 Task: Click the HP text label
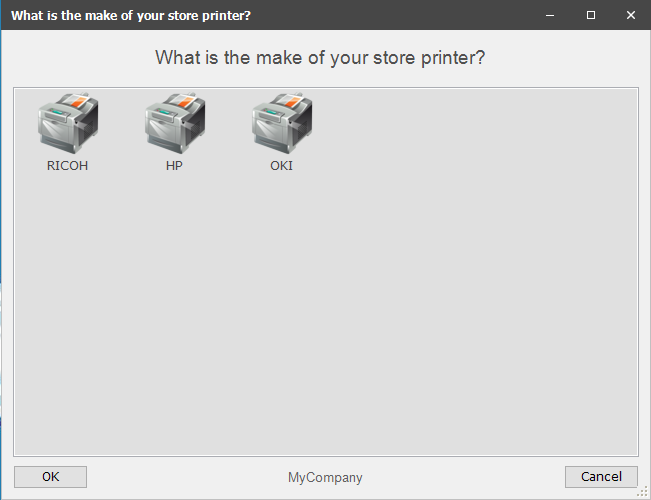(x=174, y=166)
